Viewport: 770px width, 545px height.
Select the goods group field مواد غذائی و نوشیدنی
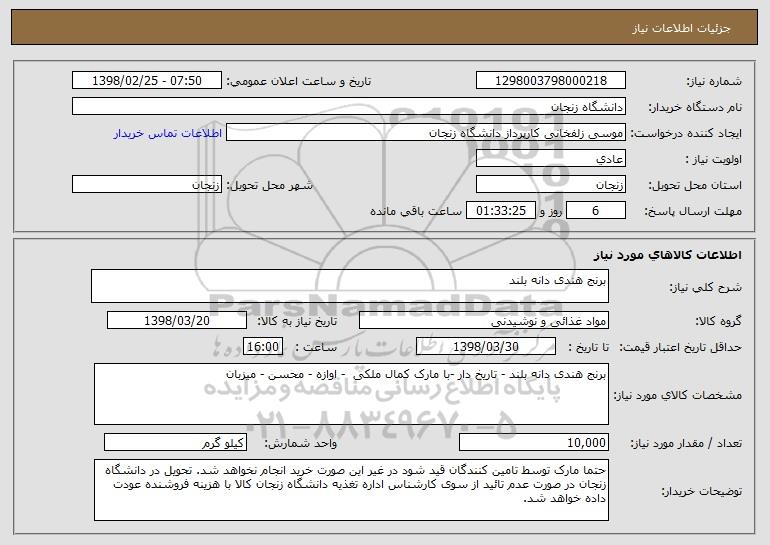coord(484,321)
